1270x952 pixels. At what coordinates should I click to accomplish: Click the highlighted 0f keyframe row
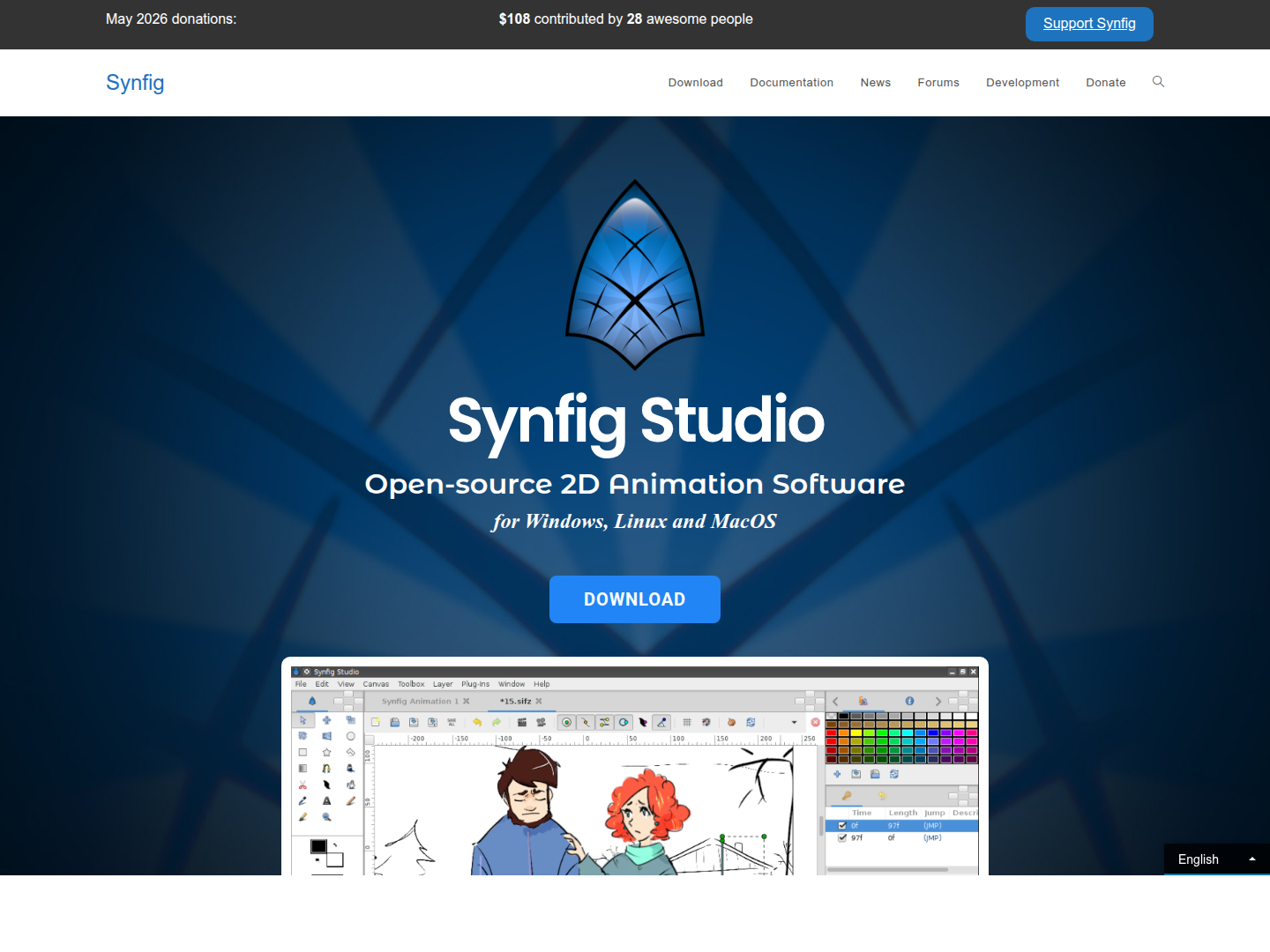click(901, 826)
